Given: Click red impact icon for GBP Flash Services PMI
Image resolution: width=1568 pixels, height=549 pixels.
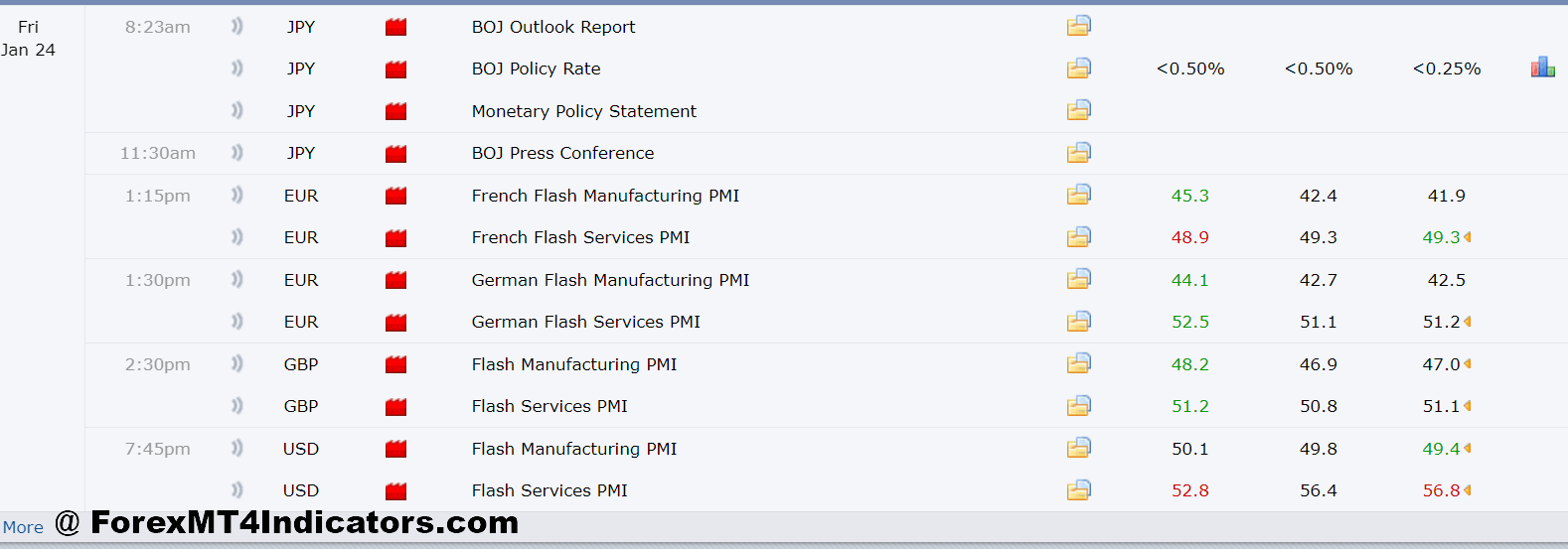Looking at the screenshot, I should click(395, 406).
